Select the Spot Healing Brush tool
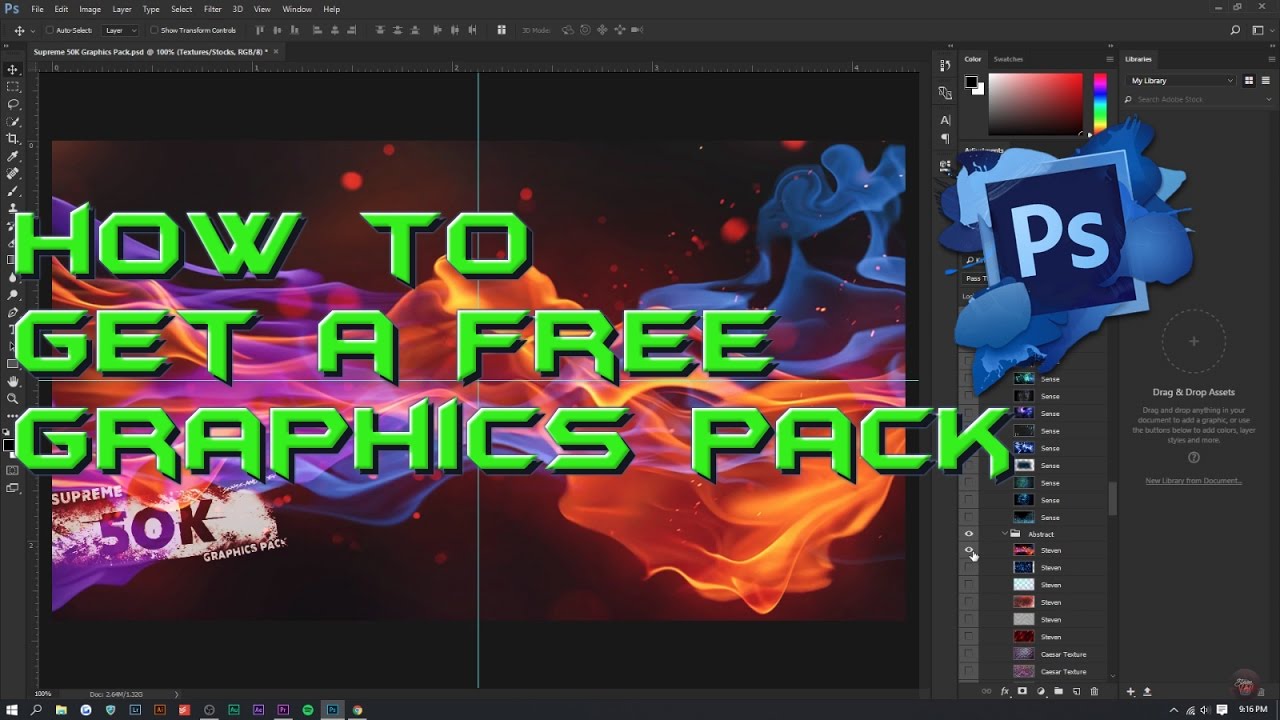 (x=13, y=173)
